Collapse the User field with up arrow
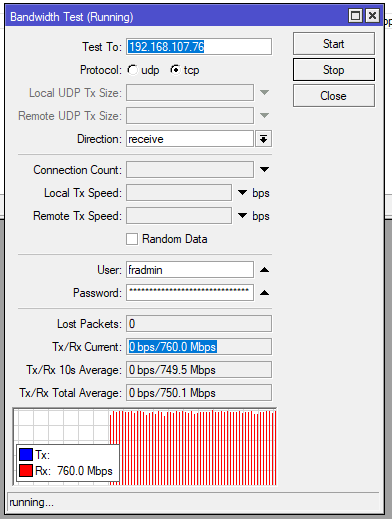This screenshot has height=519, width=392. [264, 270]
